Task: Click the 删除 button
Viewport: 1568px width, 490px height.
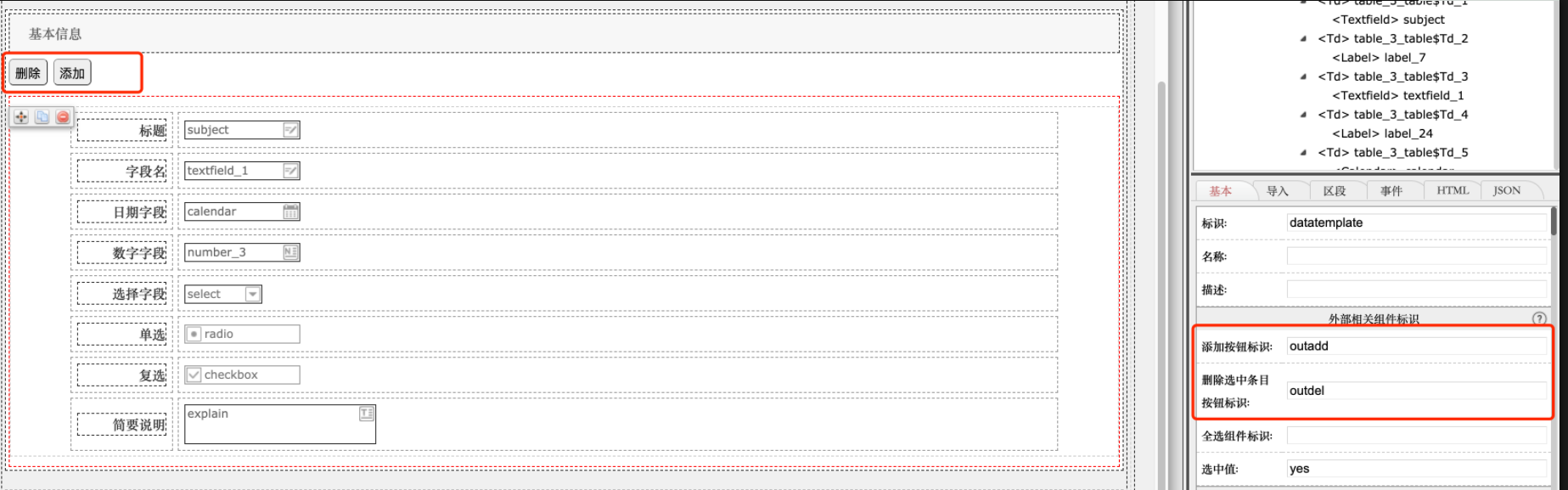Action: pos(28,73)
